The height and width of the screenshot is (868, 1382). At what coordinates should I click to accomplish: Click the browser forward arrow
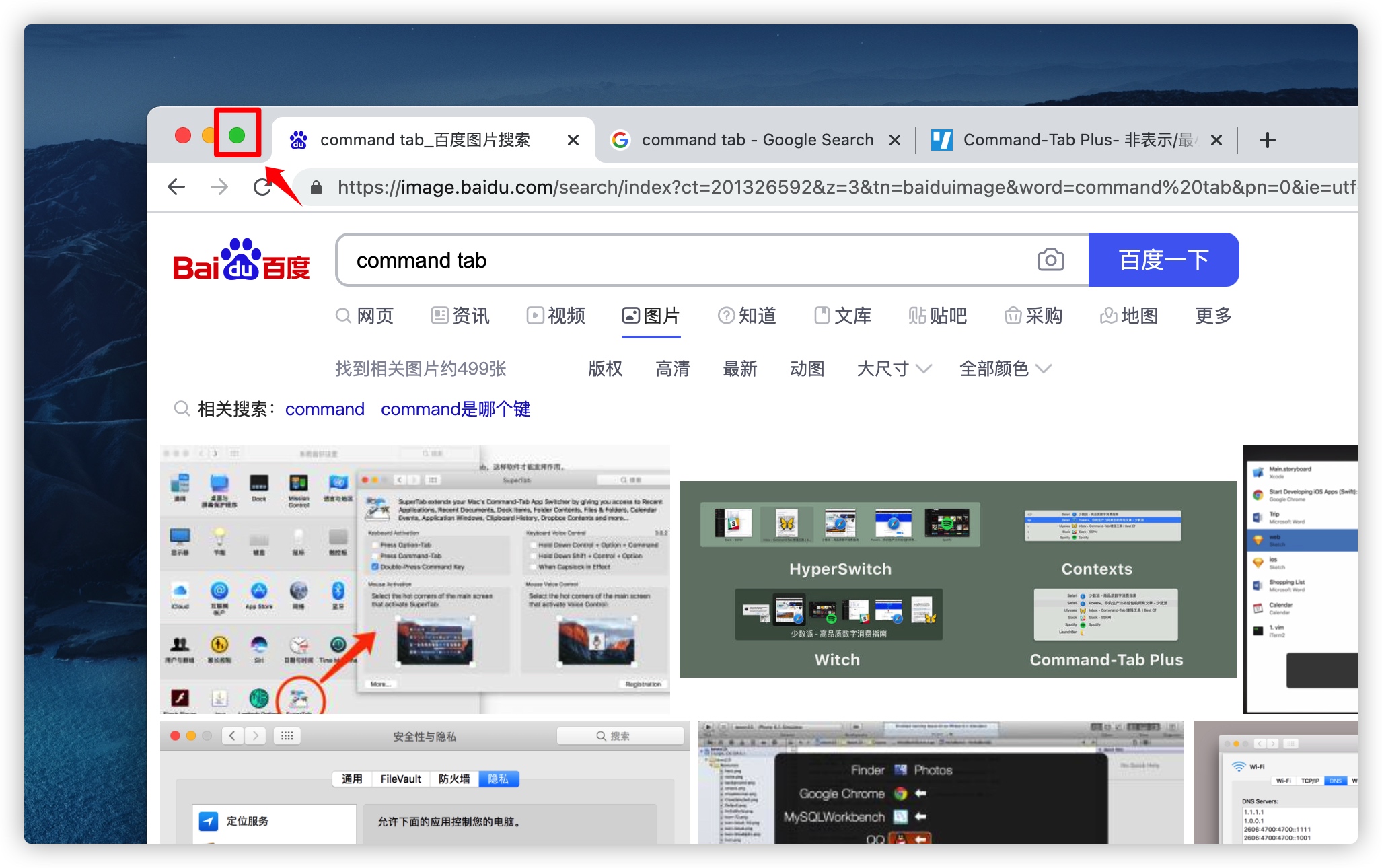[219, 186]
